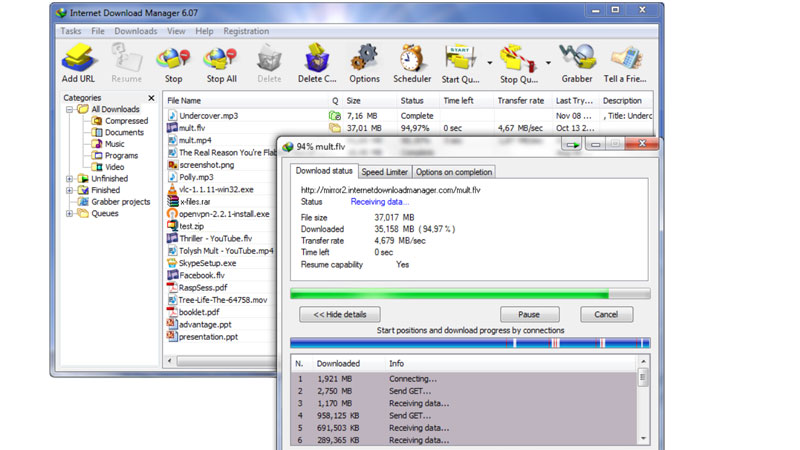
Task: Expand the Queues category node
Action: (x=69, y=213)
